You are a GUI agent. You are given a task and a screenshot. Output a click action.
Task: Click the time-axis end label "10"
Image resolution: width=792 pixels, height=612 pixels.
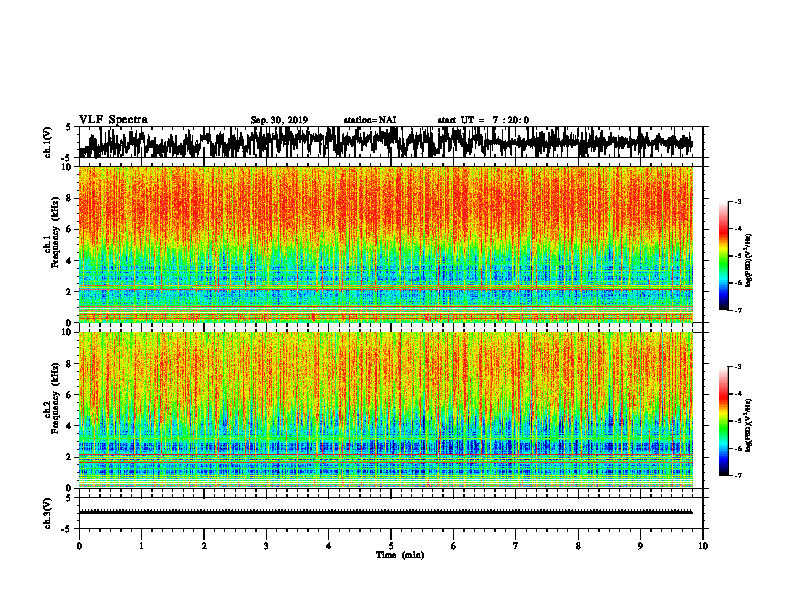pyautogui.click(x=703, y=546)
